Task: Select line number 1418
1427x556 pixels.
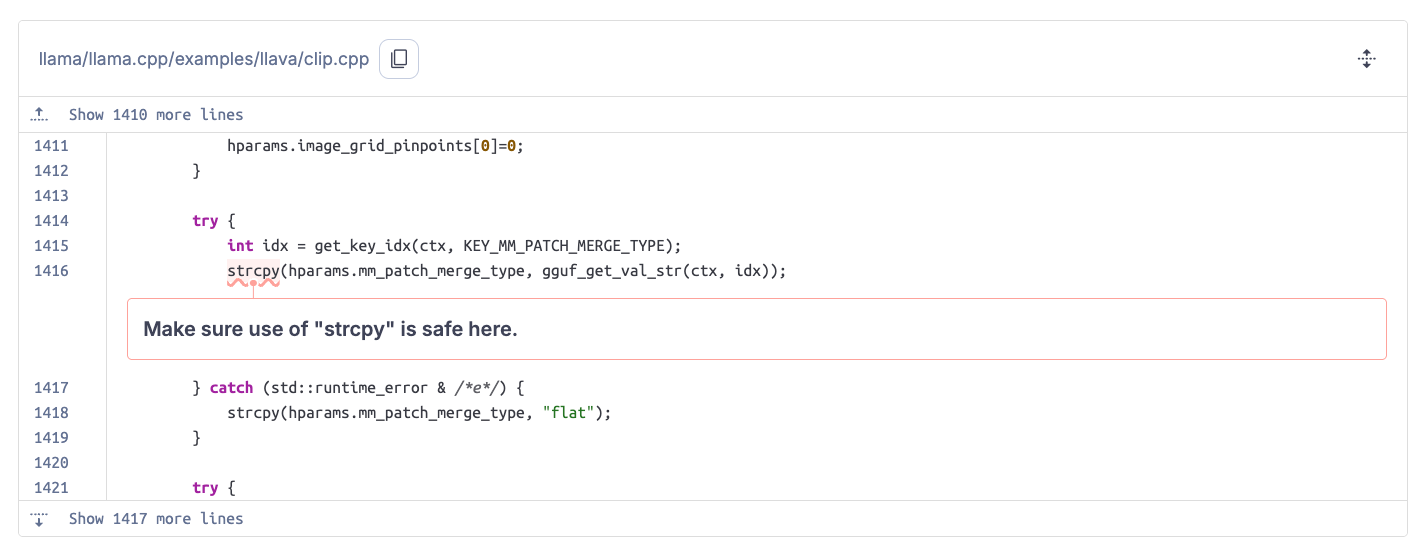Action: (51, 413)
